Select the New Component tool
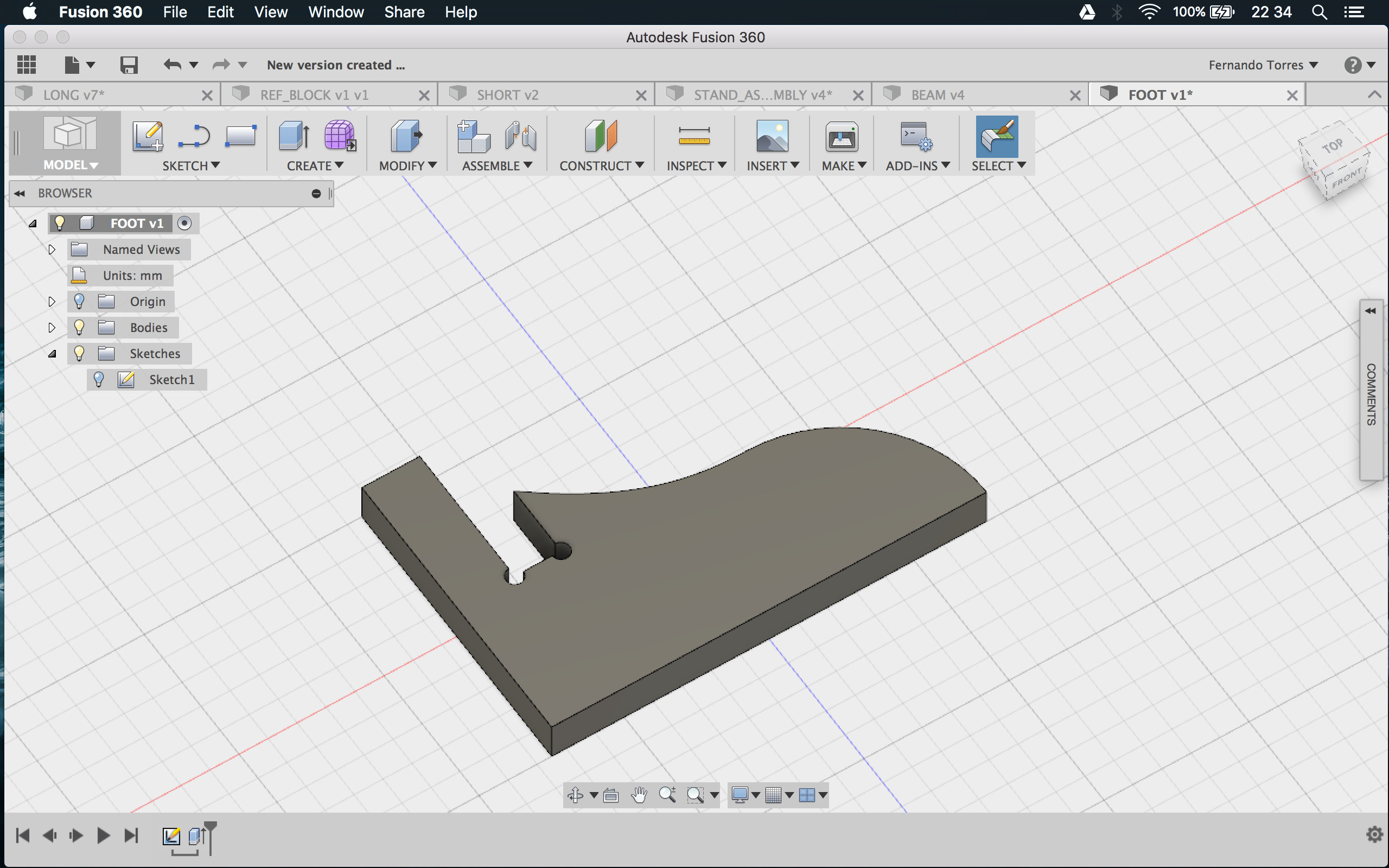The height and width of the screenshot is (868, 1389). coord(474,137)
